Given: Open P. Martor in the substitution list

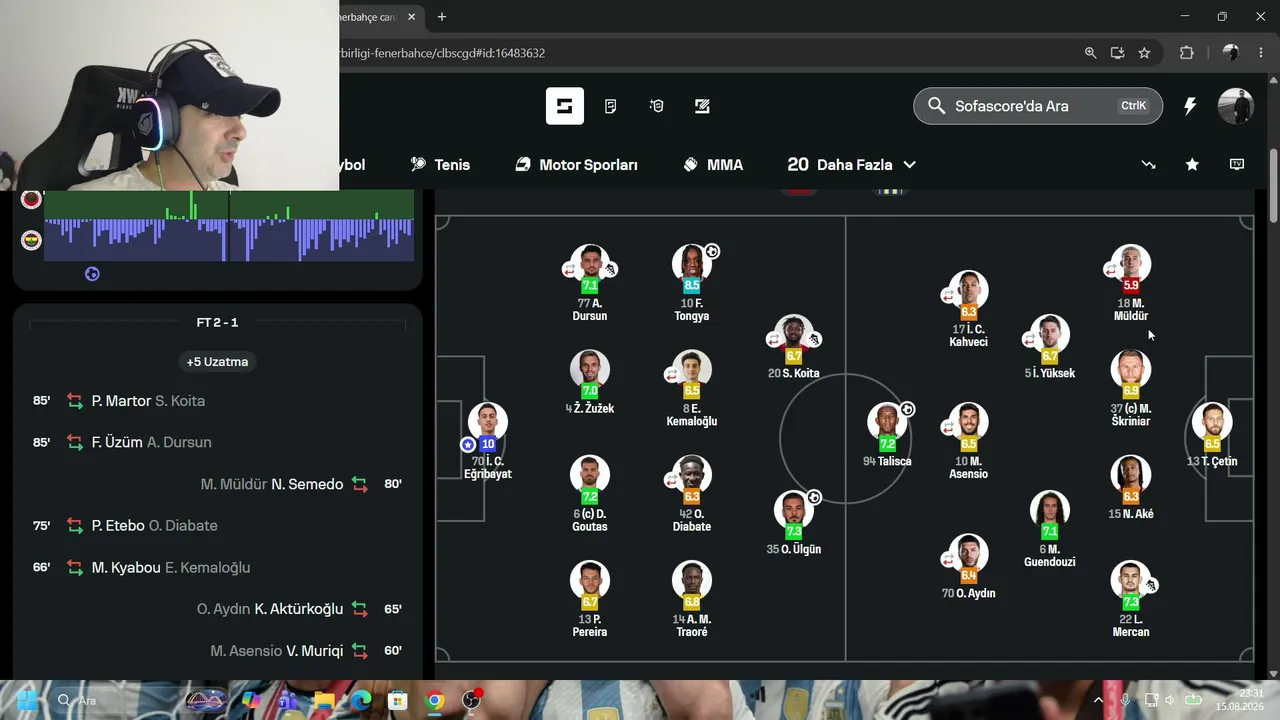Looking at the screenshot, I should [121, 401].
